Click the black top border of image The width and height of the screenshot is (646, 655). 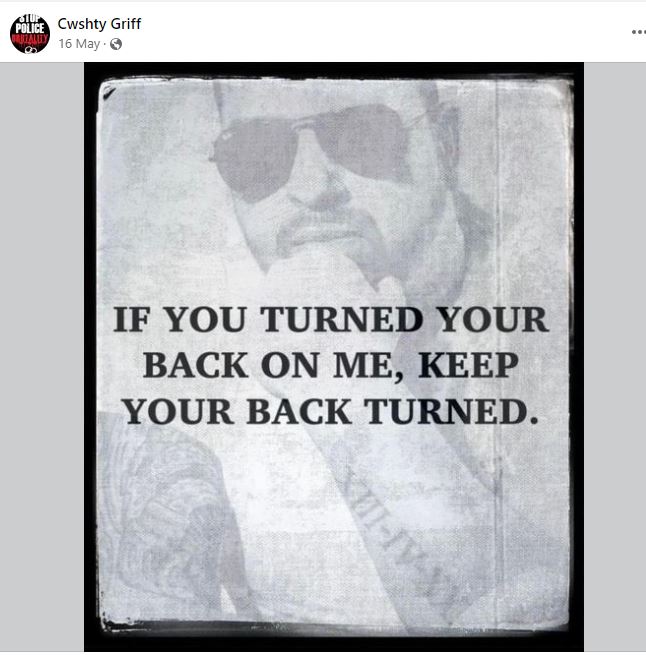[x=334, y=69]
